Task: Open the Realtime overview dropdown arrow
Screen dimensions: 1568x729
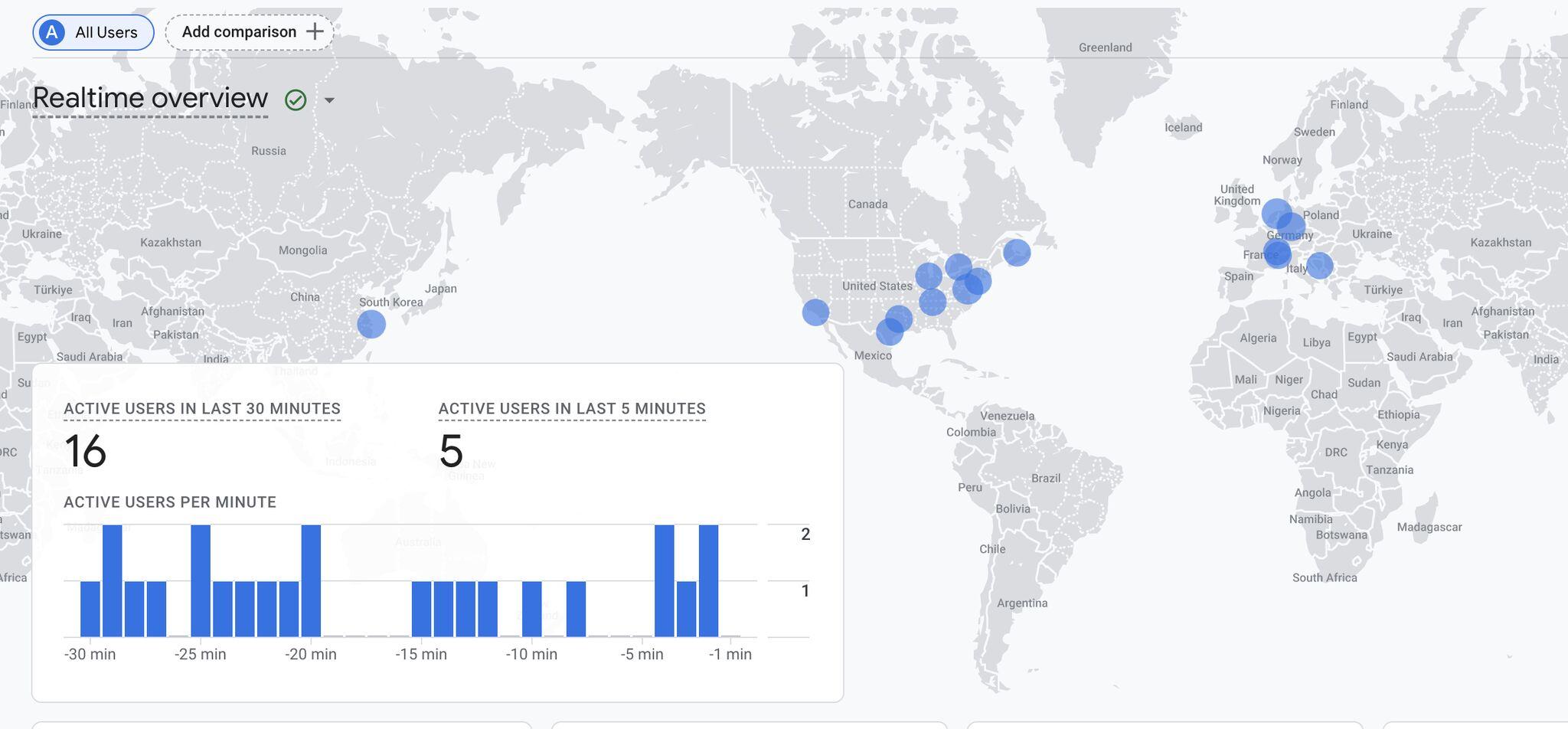Action: click(x=329, y=100)
